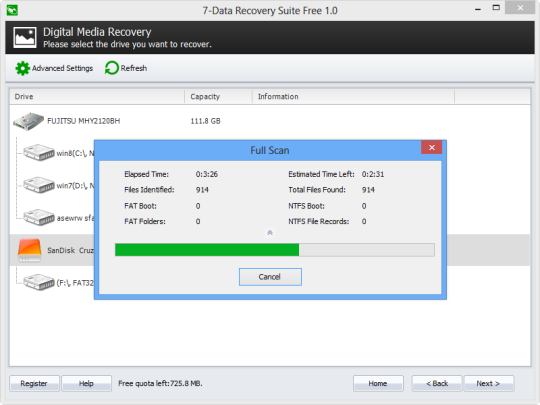Viewport: 540px width, 405px height.
Task: Go to Home screen
Action: (378, 384)
